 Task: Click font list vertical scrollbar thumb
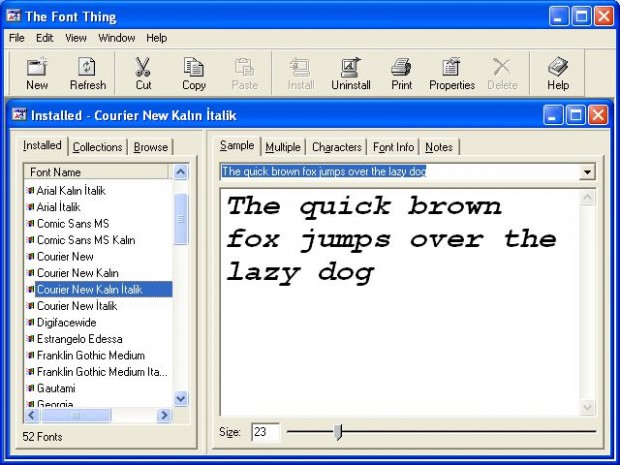pos(181,219)
